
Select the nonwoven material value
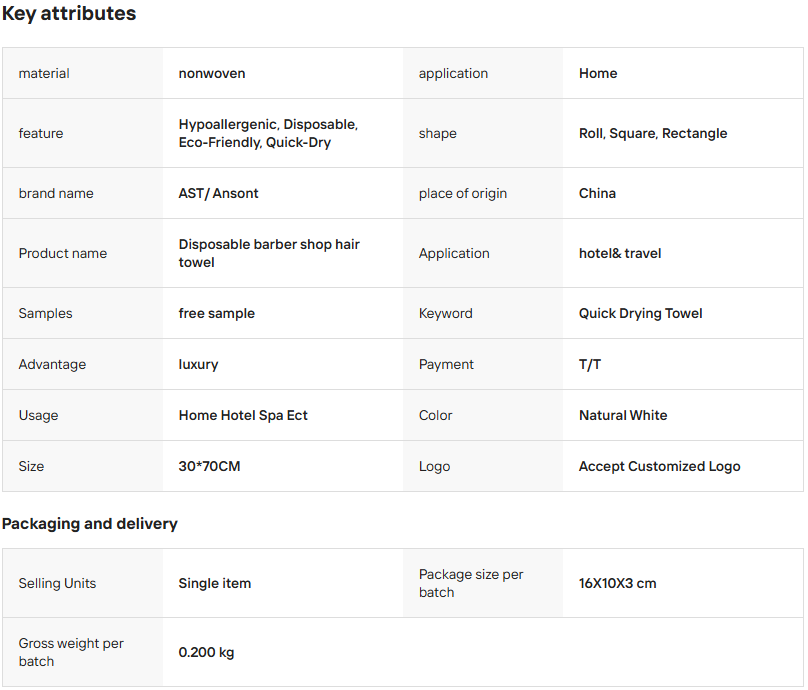[212, 73]
